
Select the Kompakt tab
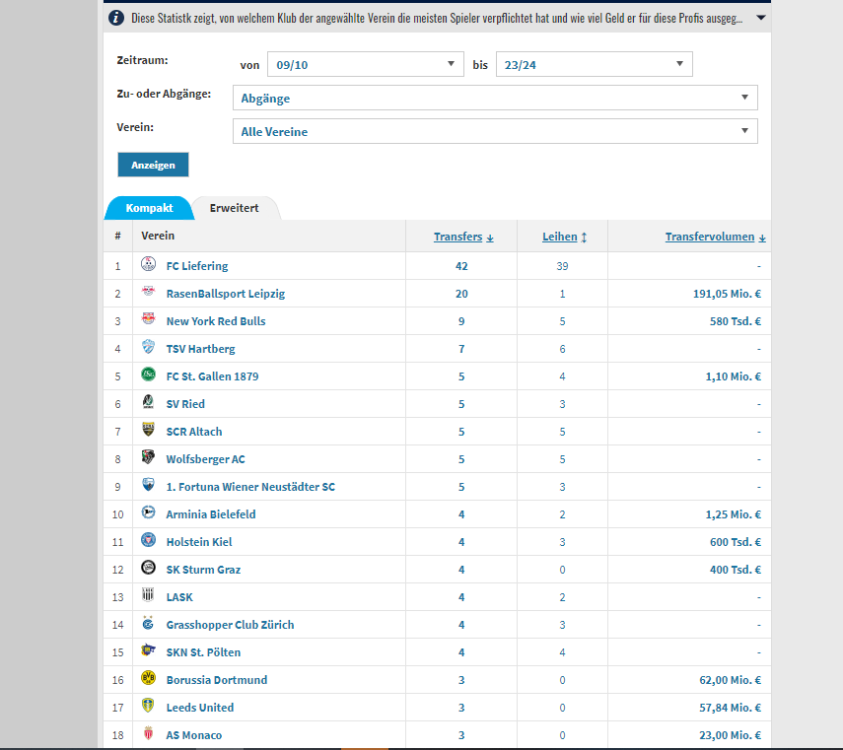pos(149,208)
